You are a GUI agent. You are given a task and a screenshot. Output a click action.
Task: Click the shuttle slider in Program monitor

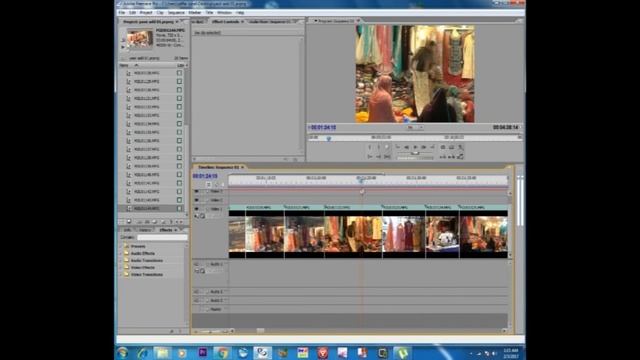point(415,153)
